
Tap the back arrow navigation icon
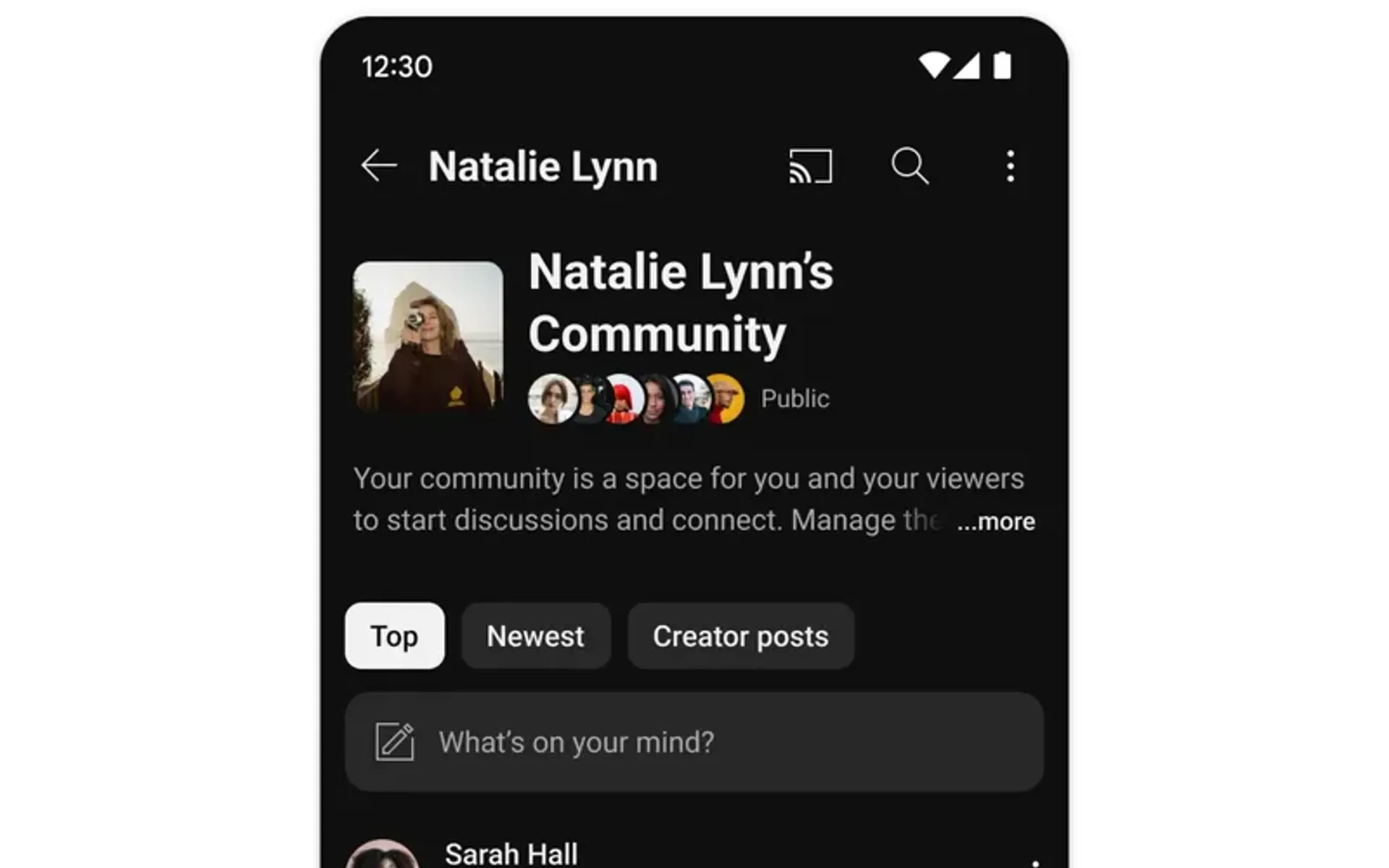[378, 166]
